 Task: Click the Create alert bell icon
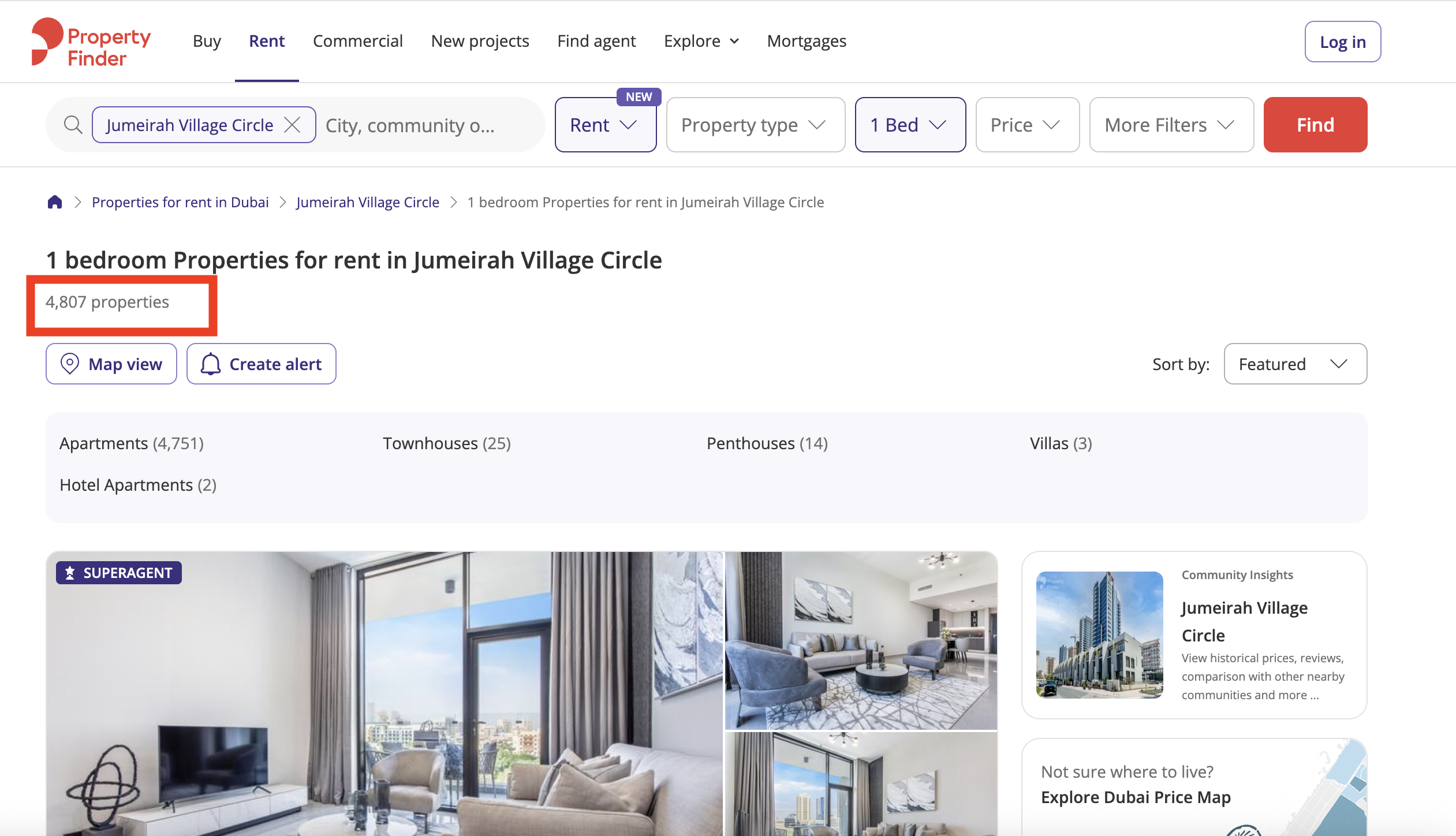click(x=211, y=364)
